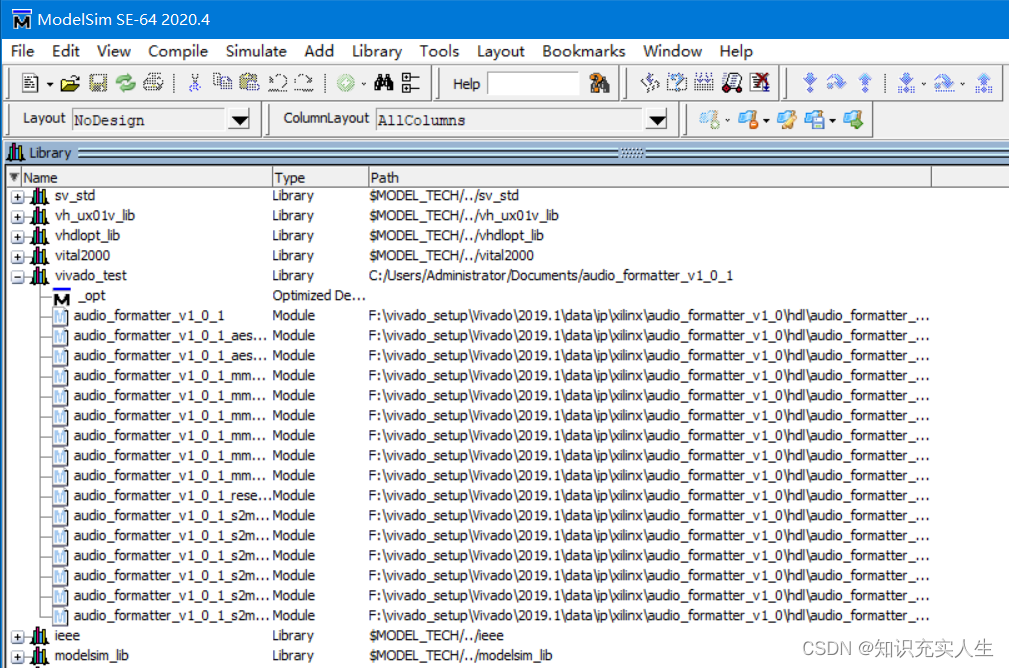Click the Cut scissors icon
Viewport: 1009px width, 668px height.
194,83
